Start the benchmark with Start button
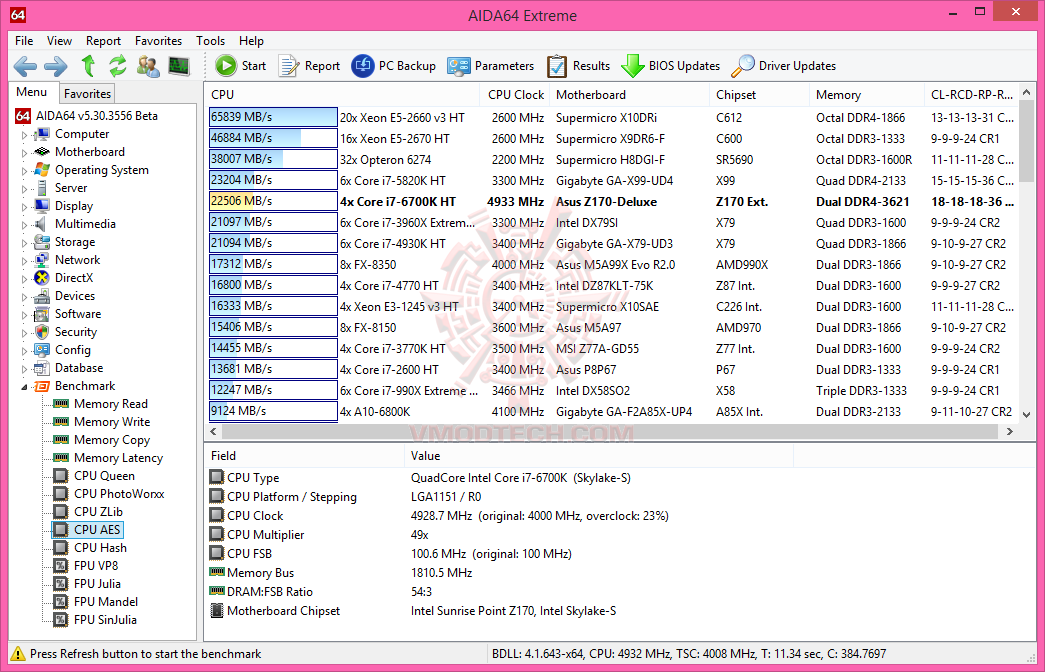This screenshot has height=672, width=1045. 241,66
